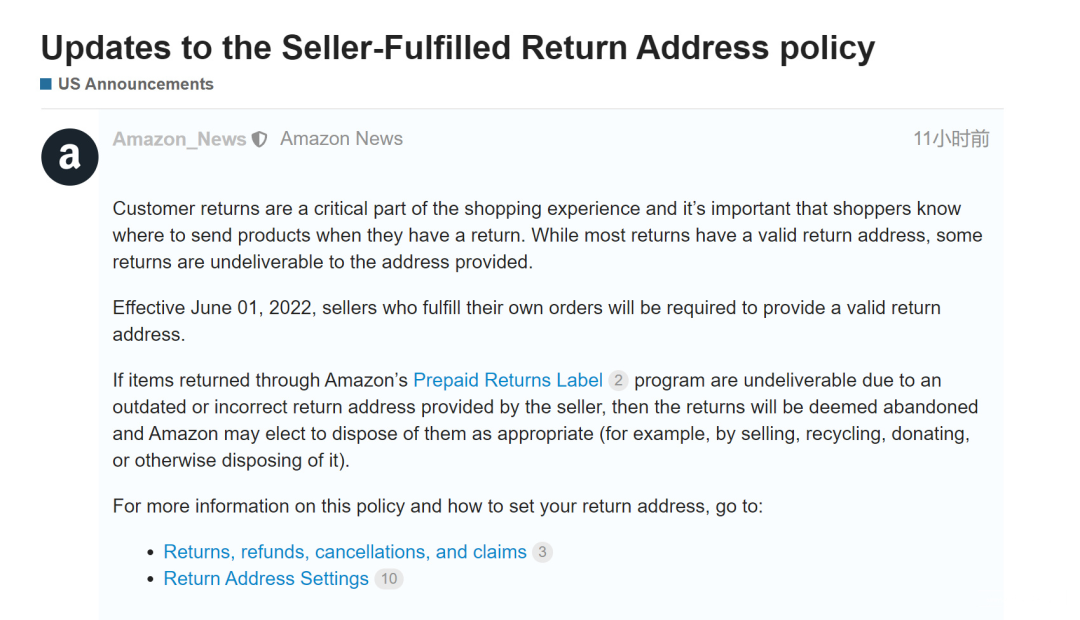Image resolution: width=1080 pixels, height=620 pixels.
Task: Click the click-count badge showing 2
Action: click(x=618, y=381)
